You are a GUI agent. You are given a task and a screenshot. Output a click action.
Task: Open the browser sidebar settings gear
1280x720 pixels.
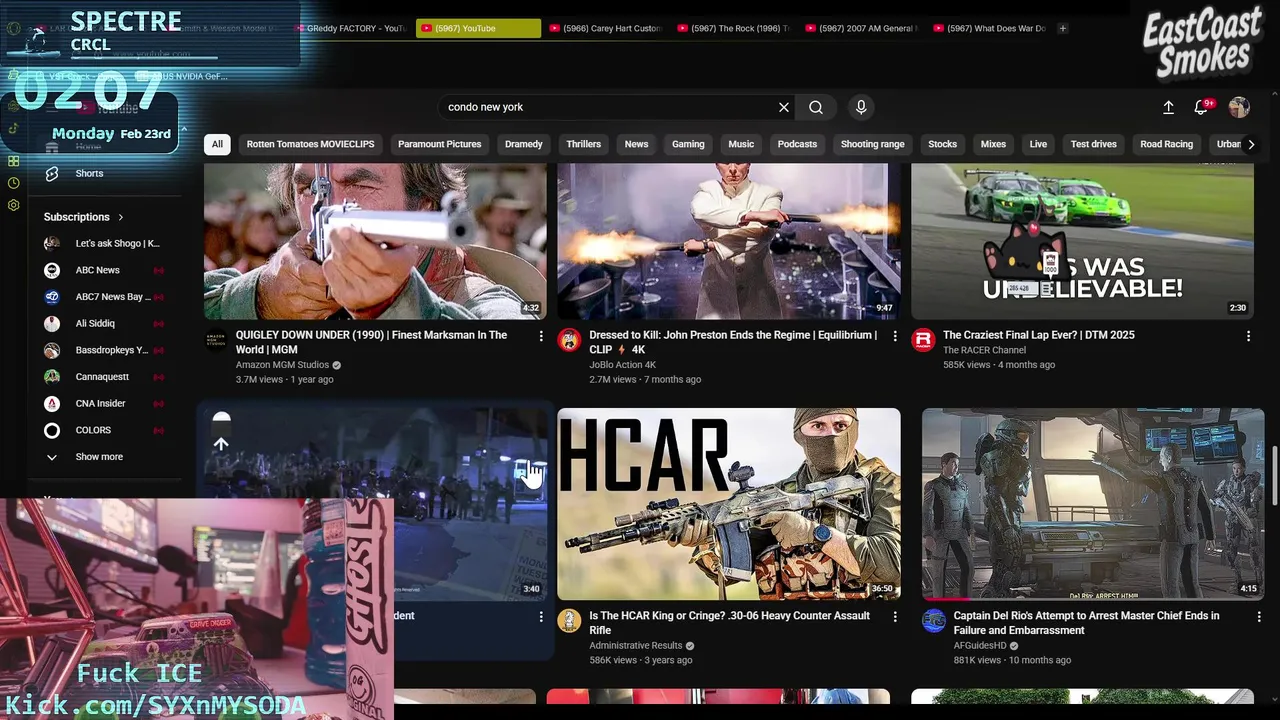click(13, 205)
